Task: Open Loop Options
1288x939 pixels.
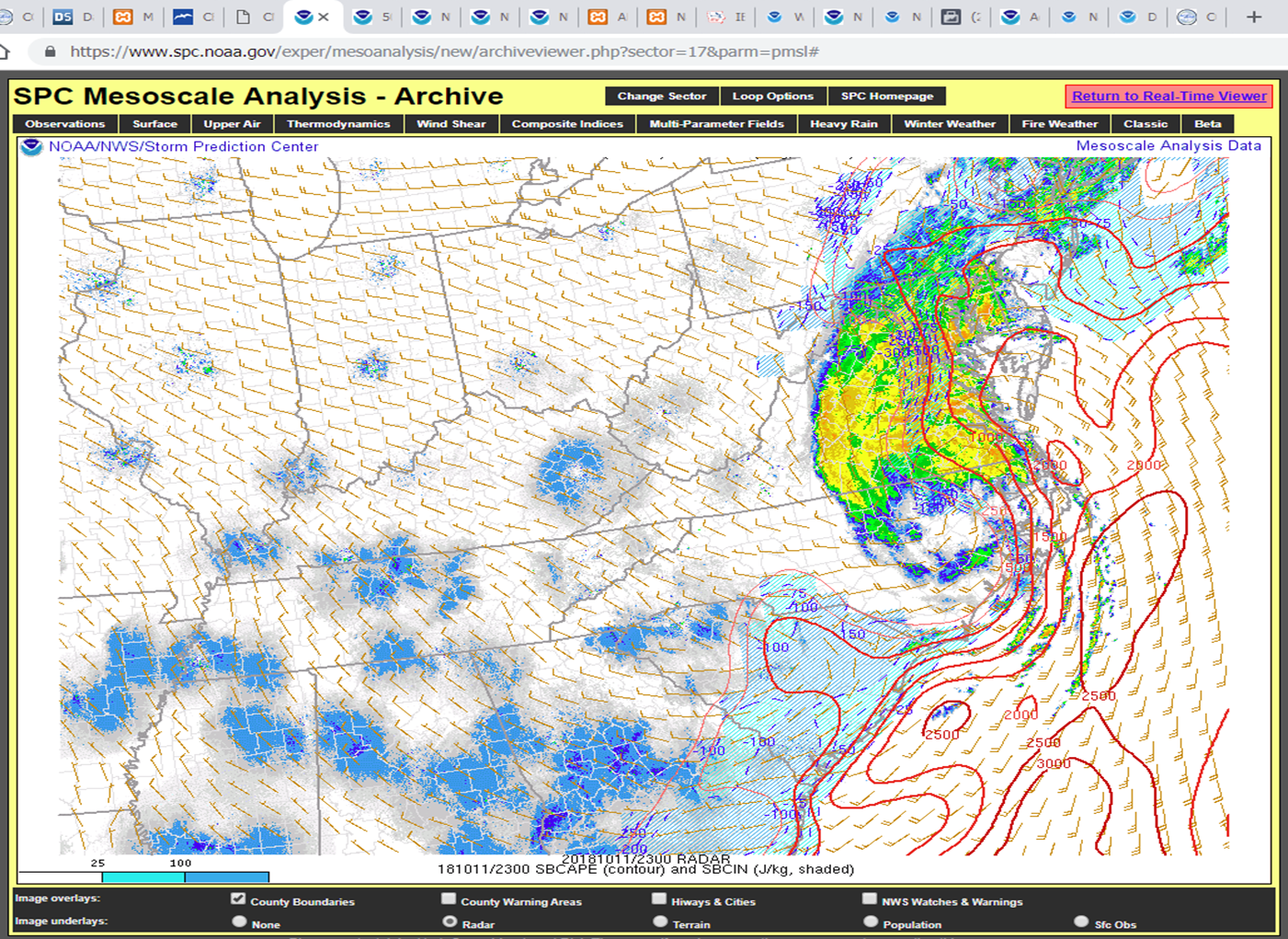Action: pyautogui.click(x=773, y=97)
